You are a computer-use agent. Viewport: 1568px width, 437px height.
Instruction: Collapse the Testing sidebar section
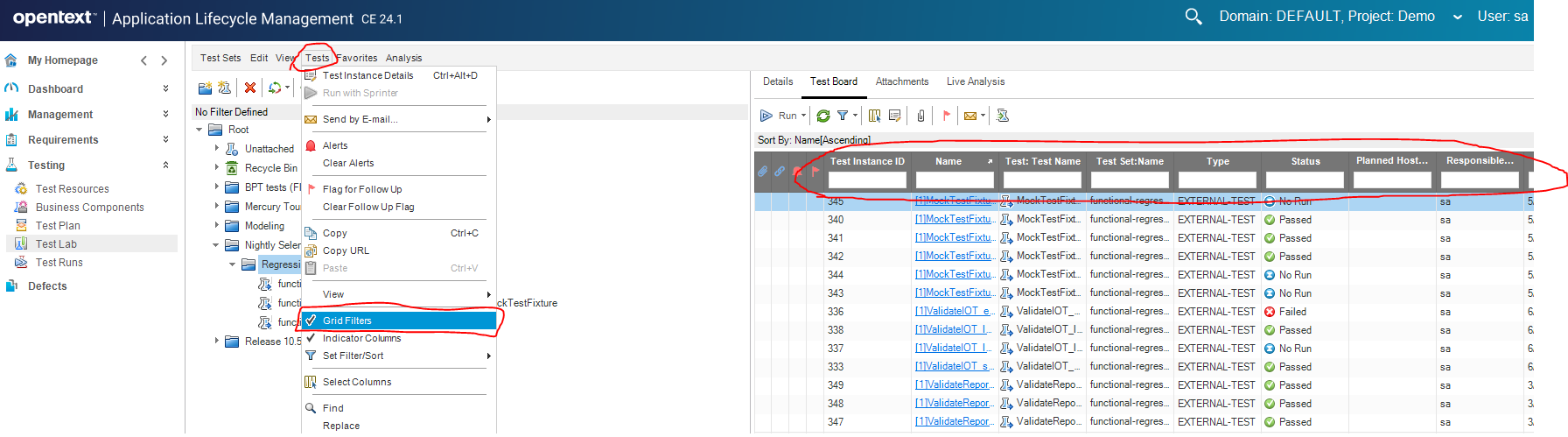tap(165, 166)
